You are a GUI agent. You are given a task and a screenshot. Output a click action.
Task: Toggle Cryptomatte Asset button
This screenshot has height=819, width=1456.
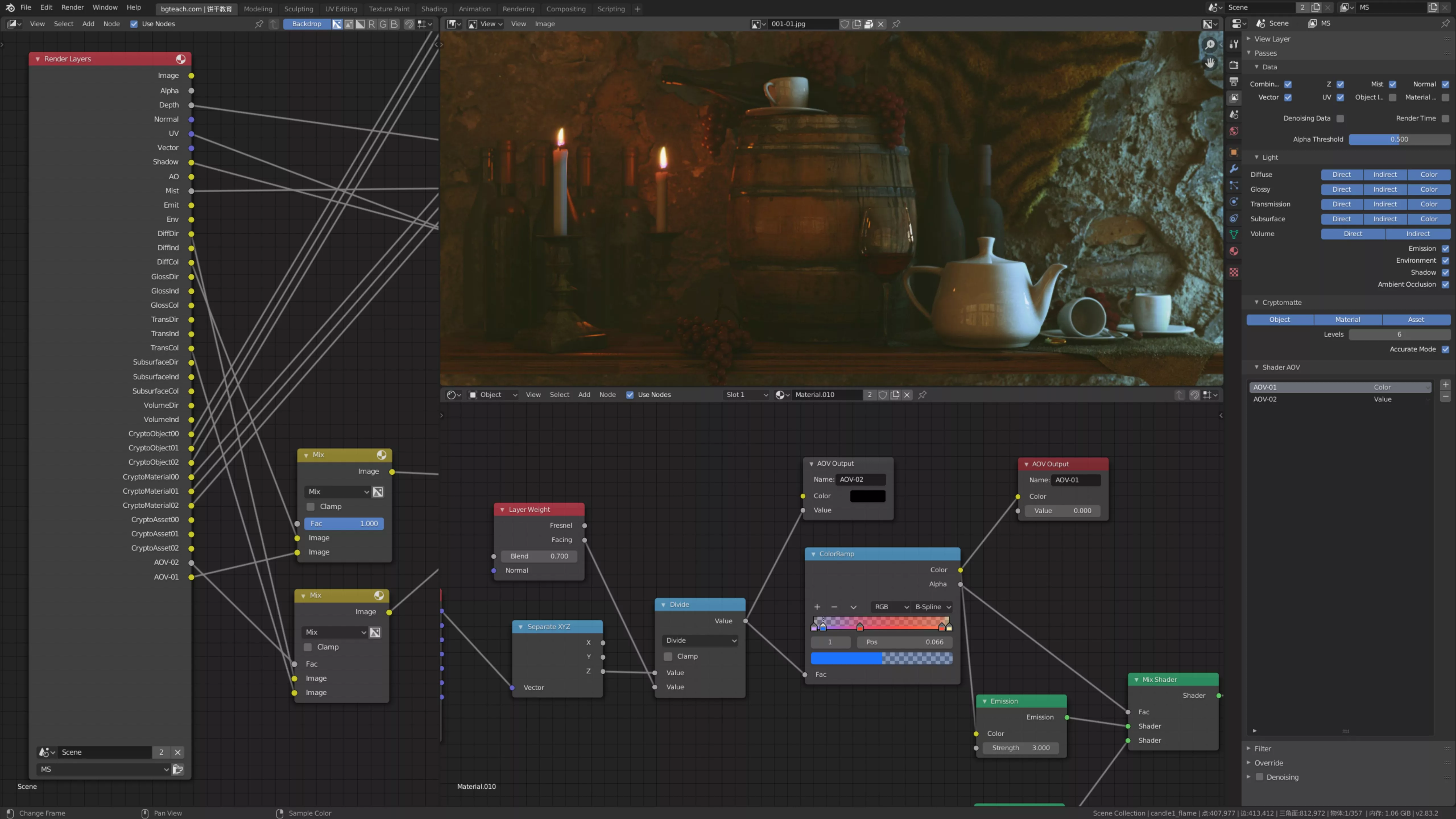(x=1416, y=319)
